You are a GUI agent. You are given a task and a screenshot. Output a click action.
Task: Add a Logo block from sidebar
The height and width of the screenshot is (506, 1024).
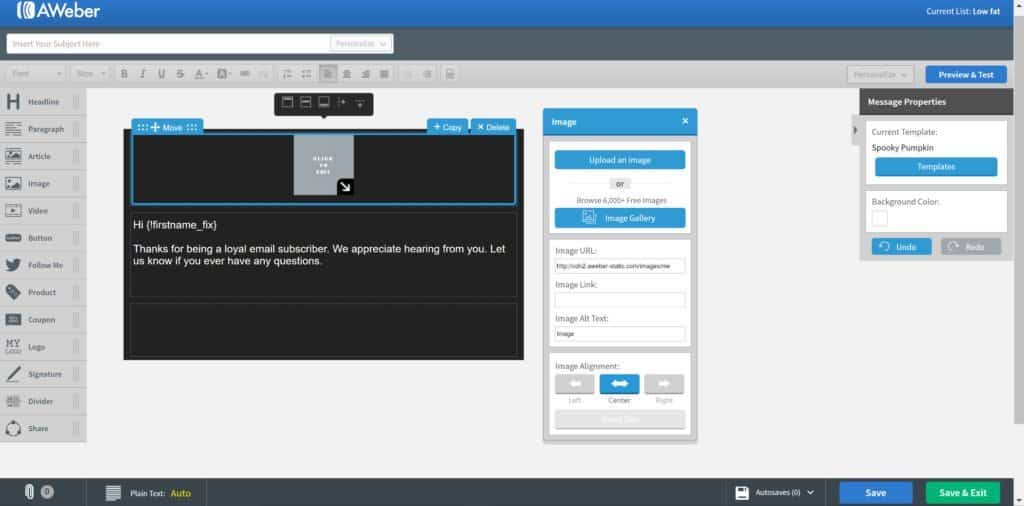coord(43,347)
